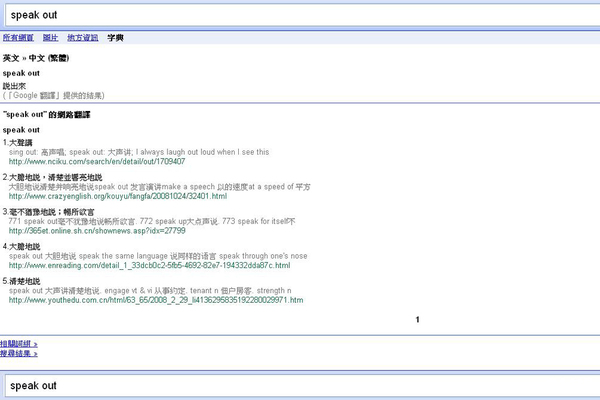Screen dimensions: 600x400
Task: Click snippet mentioning "engage vt & vi"
Action: point(150,291)
